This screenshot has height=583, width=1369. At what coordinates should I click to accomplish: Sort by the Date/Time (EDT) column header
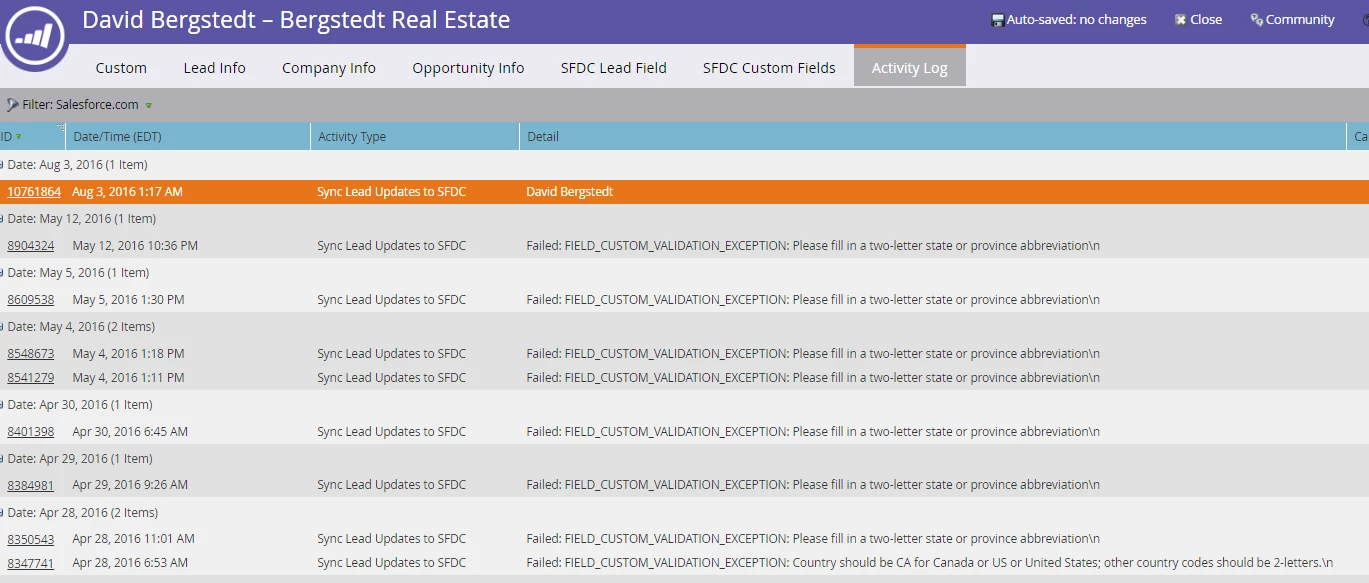pos(188,137)
